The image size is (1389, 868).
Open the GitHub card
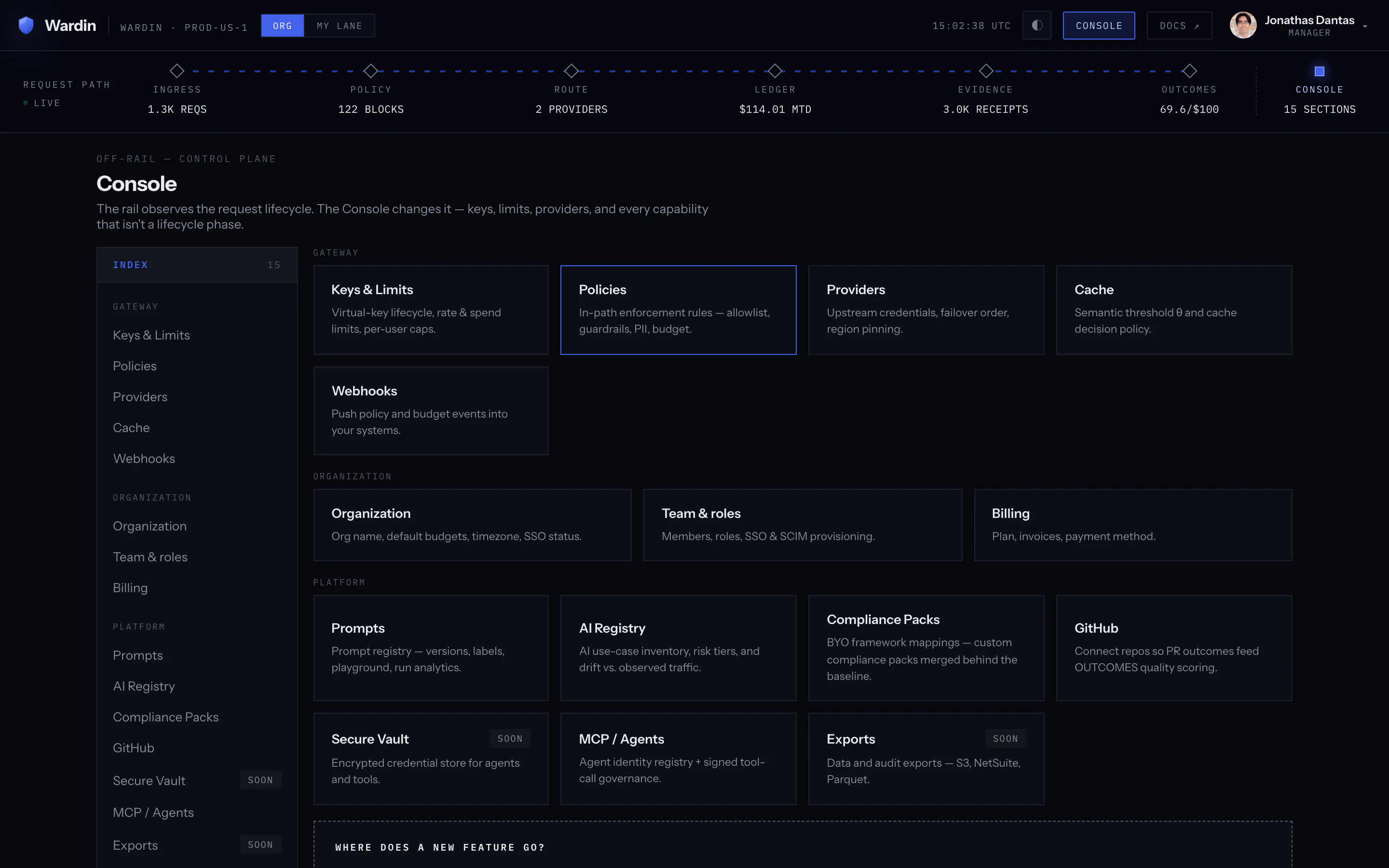(1174, 648)
